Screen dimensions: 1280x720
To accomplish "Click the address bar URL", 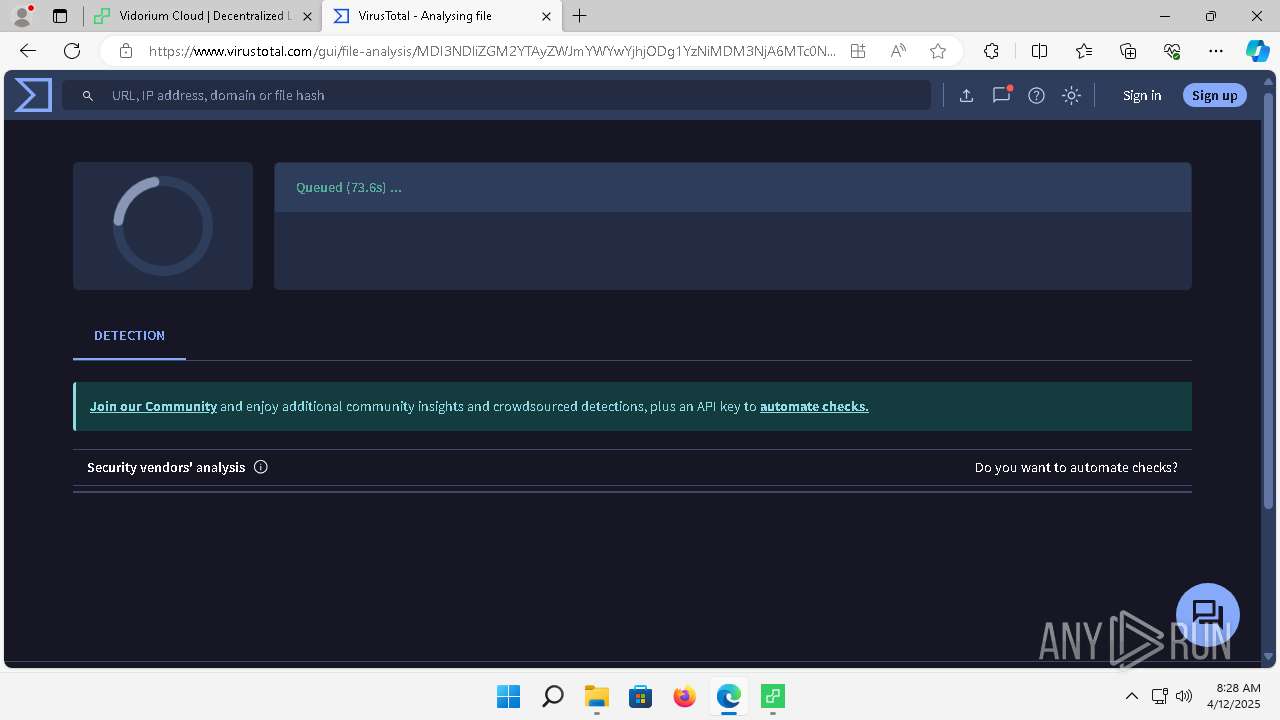I will [492, 51].
